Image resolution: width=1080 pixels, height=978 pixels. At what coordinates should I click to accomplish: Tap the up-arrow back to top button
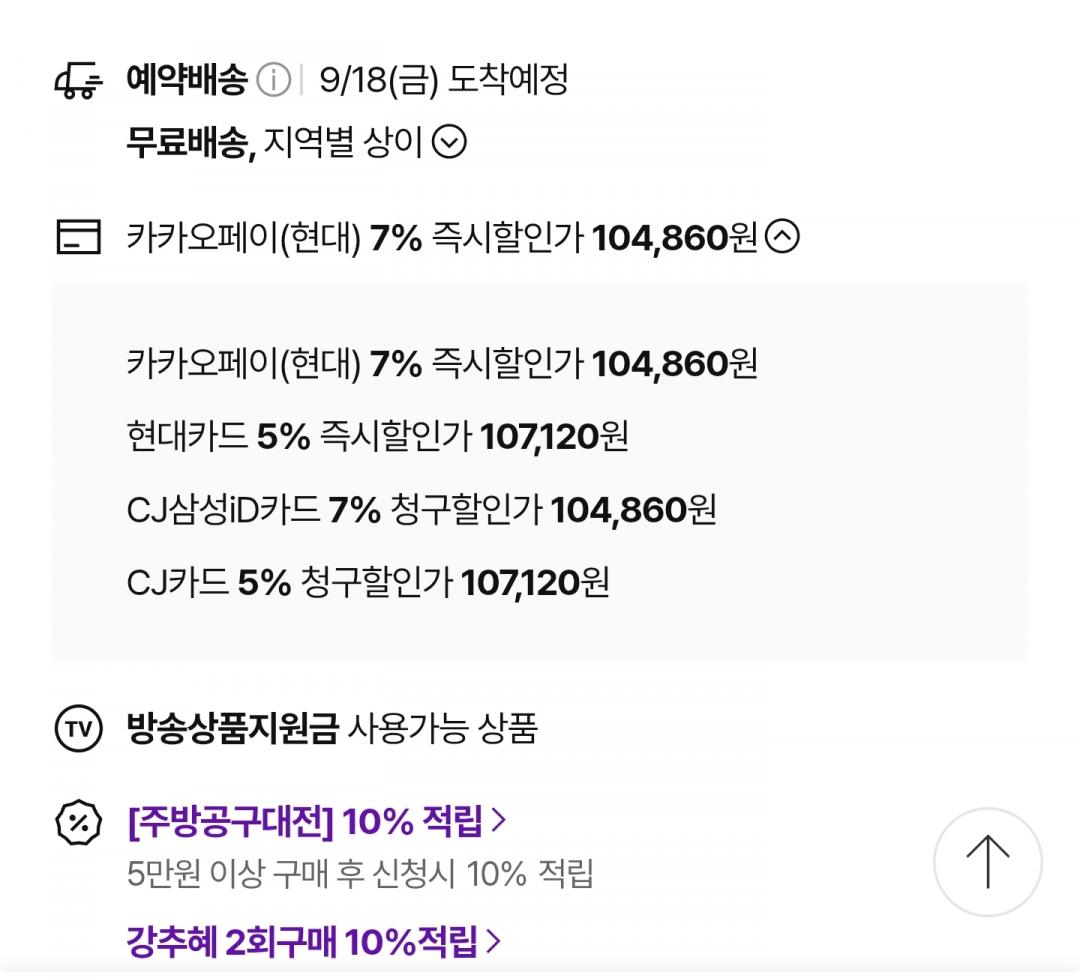988,862
